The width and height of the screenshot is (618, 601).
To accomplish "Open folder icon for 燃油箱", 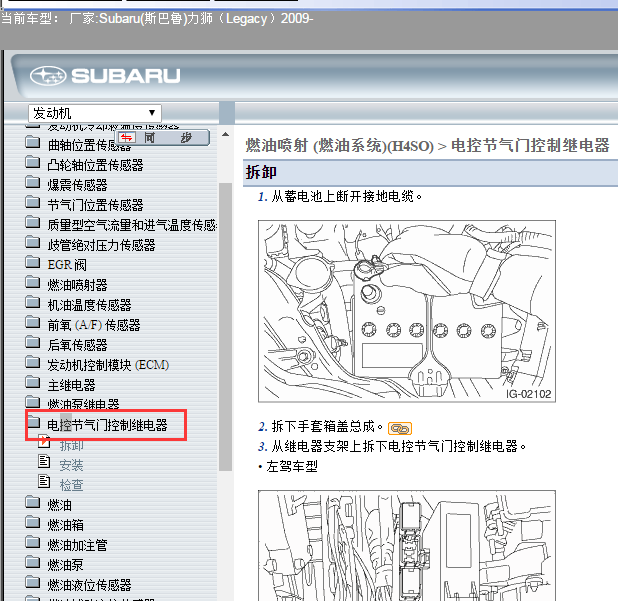I will (33, 523).
